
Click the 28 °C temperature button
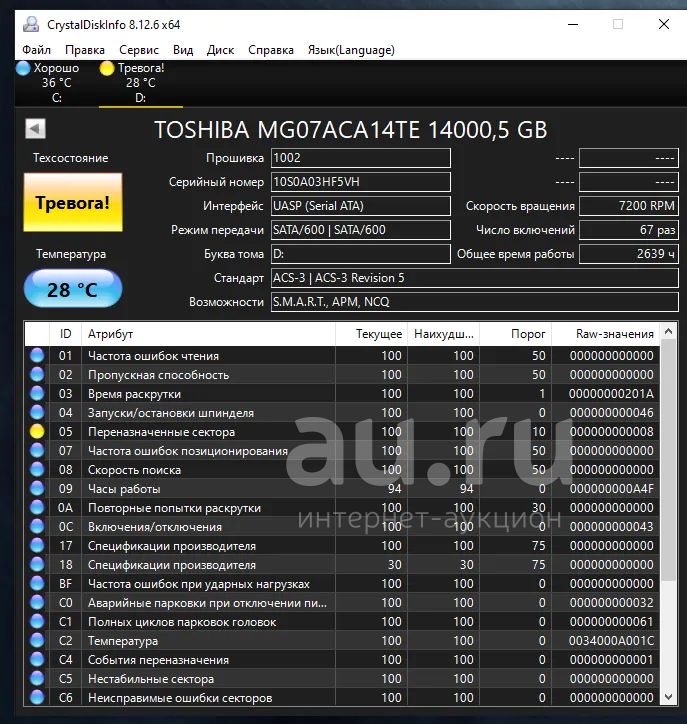click(x=73, y=289)
